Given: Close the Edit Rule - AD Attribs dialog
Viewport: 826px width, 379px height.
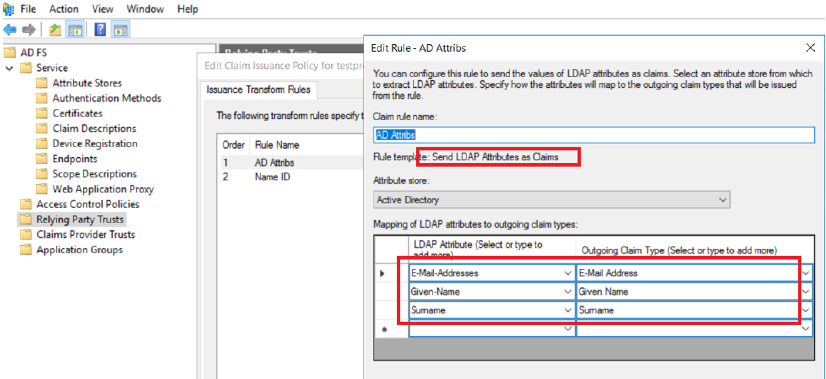Looking at the screenshot, I should [x=811, y=48].
